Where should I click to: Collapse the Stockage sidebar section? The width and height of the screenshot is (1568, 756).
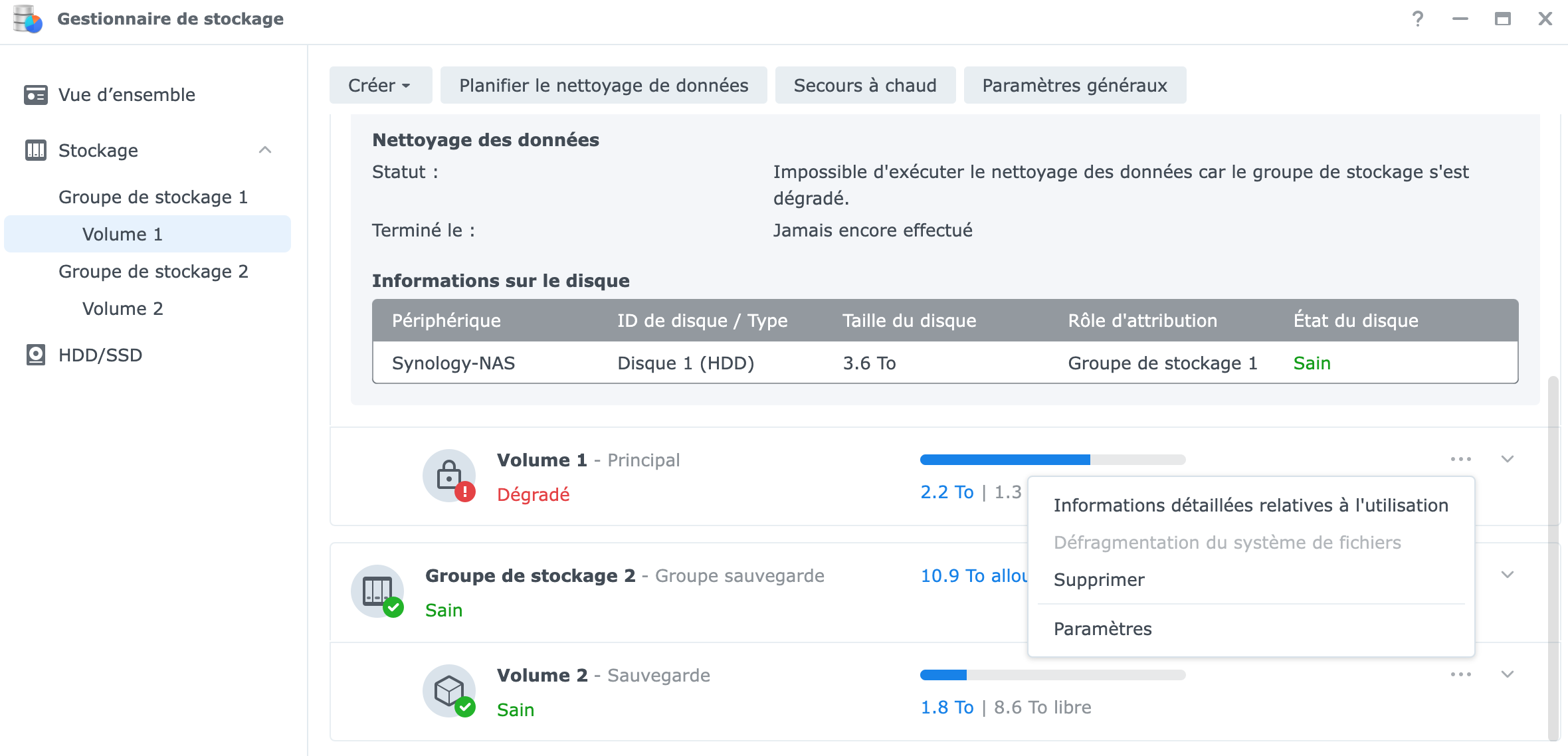pos(265,150)
